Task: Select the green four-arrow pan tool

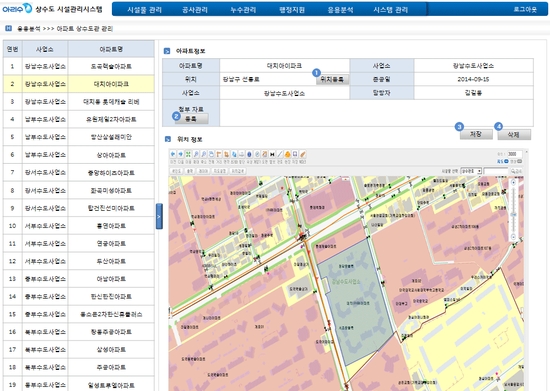Action: [188, 154]
